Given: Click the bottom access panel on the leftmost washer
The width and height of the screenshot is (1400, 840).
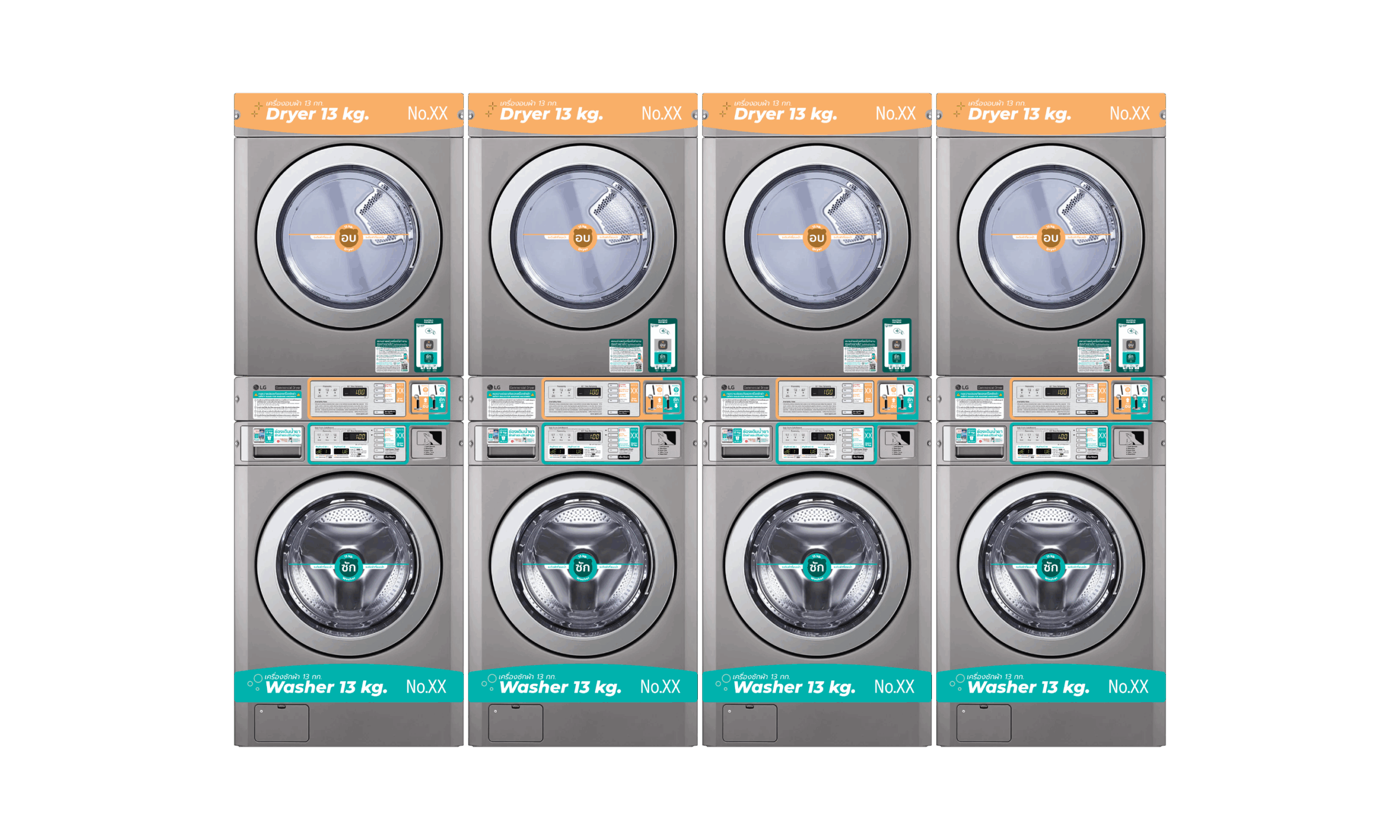Looking at the screenshot, I should (x=281, y=723).
